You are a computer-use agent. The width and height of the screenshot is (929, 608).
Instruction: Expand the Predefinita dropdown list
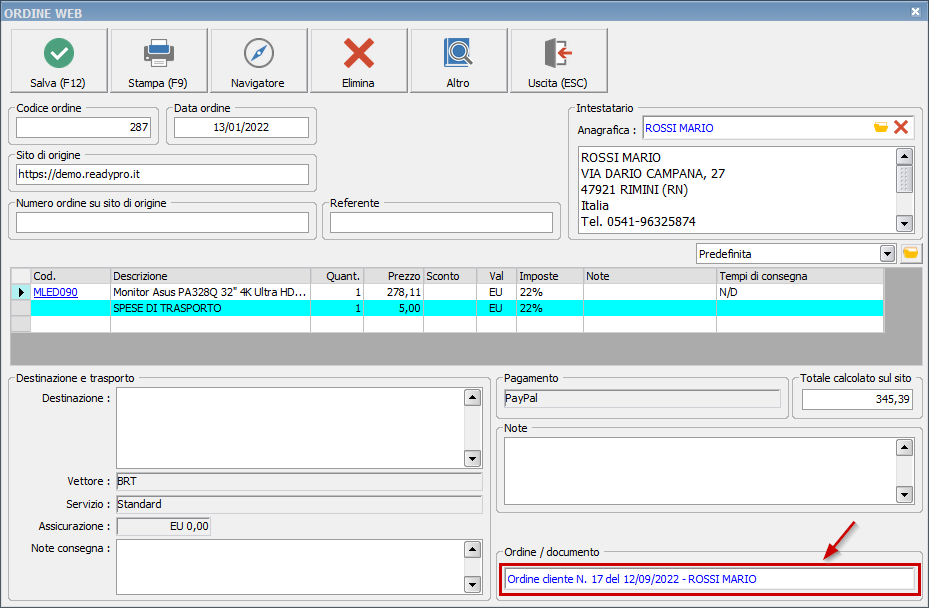coord(886,254)
